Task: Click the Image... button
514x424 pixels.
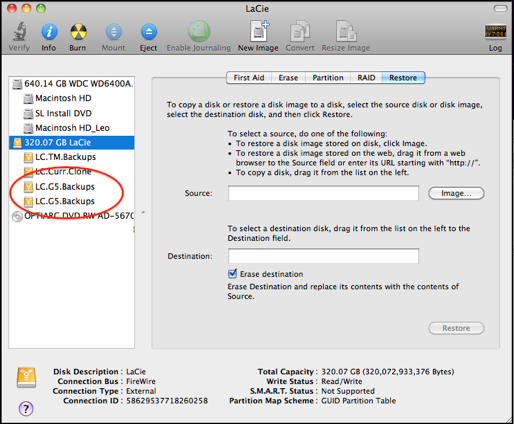Action: pos(456,193)
